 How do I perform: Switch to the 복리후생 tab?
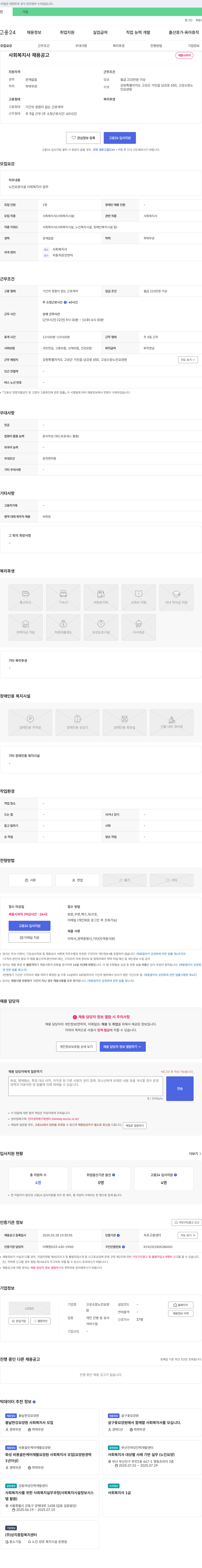pos(119,46)
